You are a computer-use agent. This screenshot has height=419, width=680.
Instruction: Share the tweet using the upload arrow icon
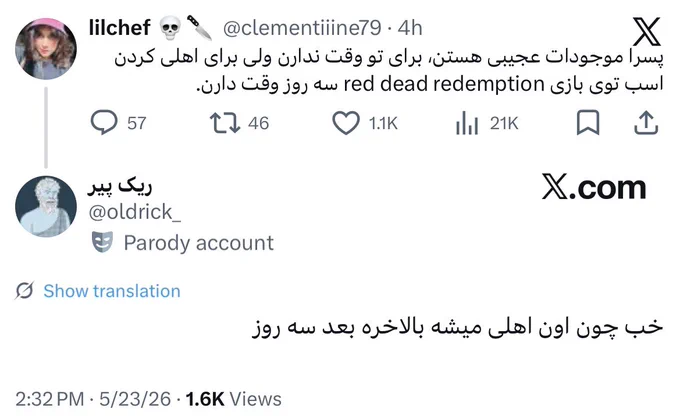pos(646,123)
